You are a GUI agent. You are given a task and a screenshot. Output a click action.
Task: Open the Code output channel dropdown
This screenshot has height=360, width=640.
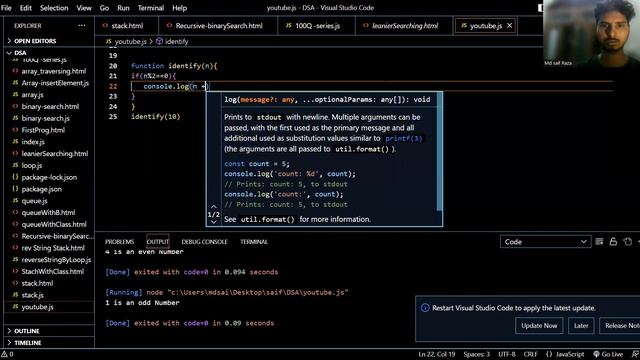pyautogui.click(x=545, y=242)
